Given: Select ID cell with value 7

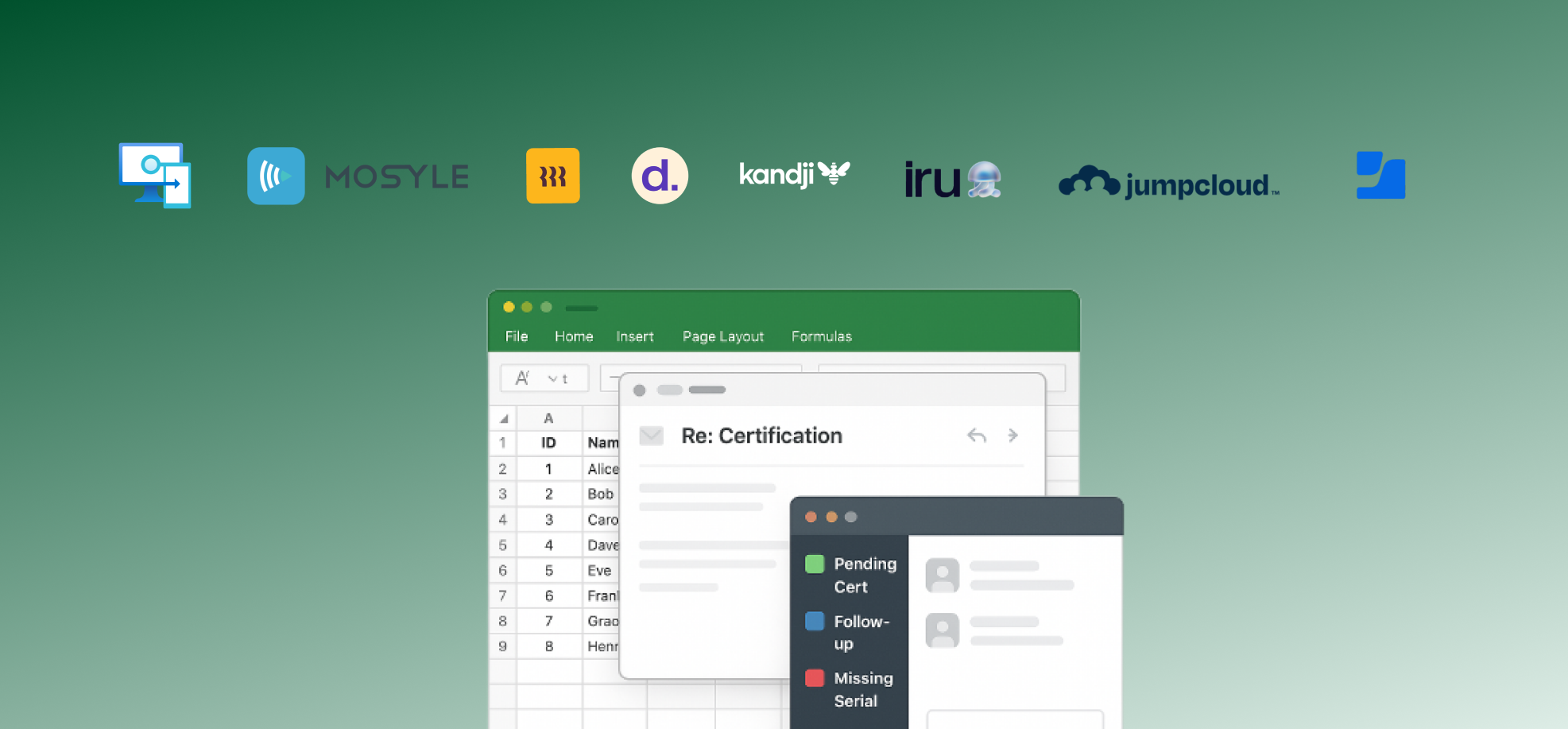Looking at the screenshot, I should pyautogui.click(x=548, y=621).
